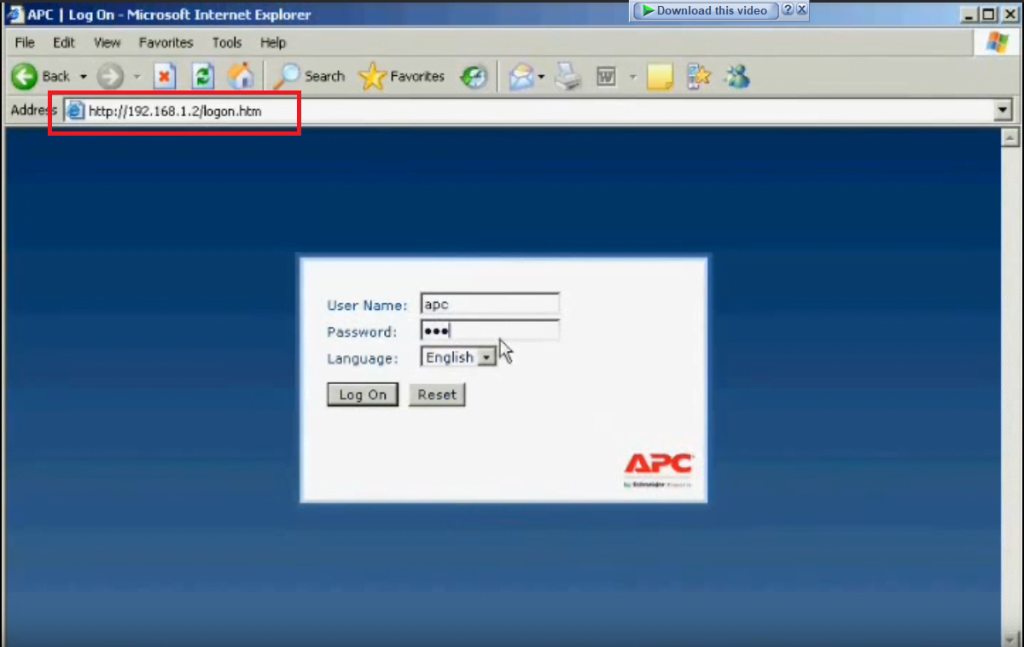Click Download this video button
This screenshot has height=647, width=1024.
[705, 10]
